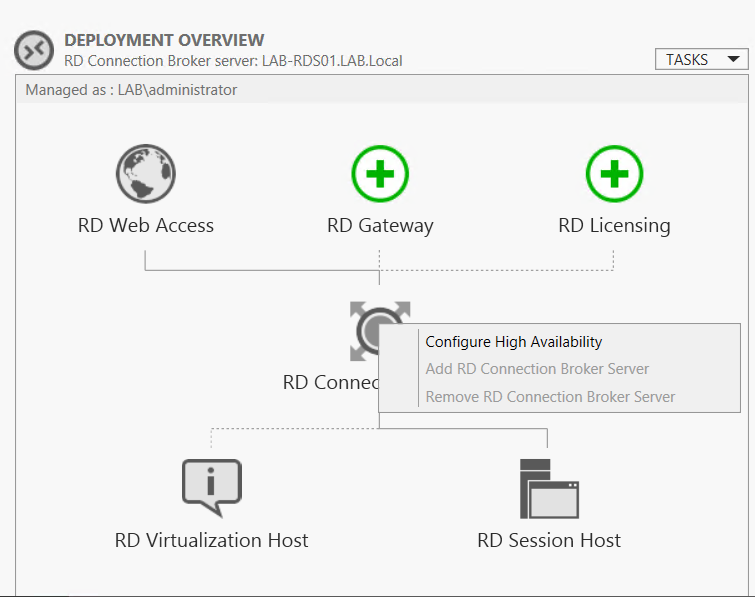This screenshot has height=597, width=755.
Task: Choose Configure High Availability from context menu
Action: click(514, 342)
